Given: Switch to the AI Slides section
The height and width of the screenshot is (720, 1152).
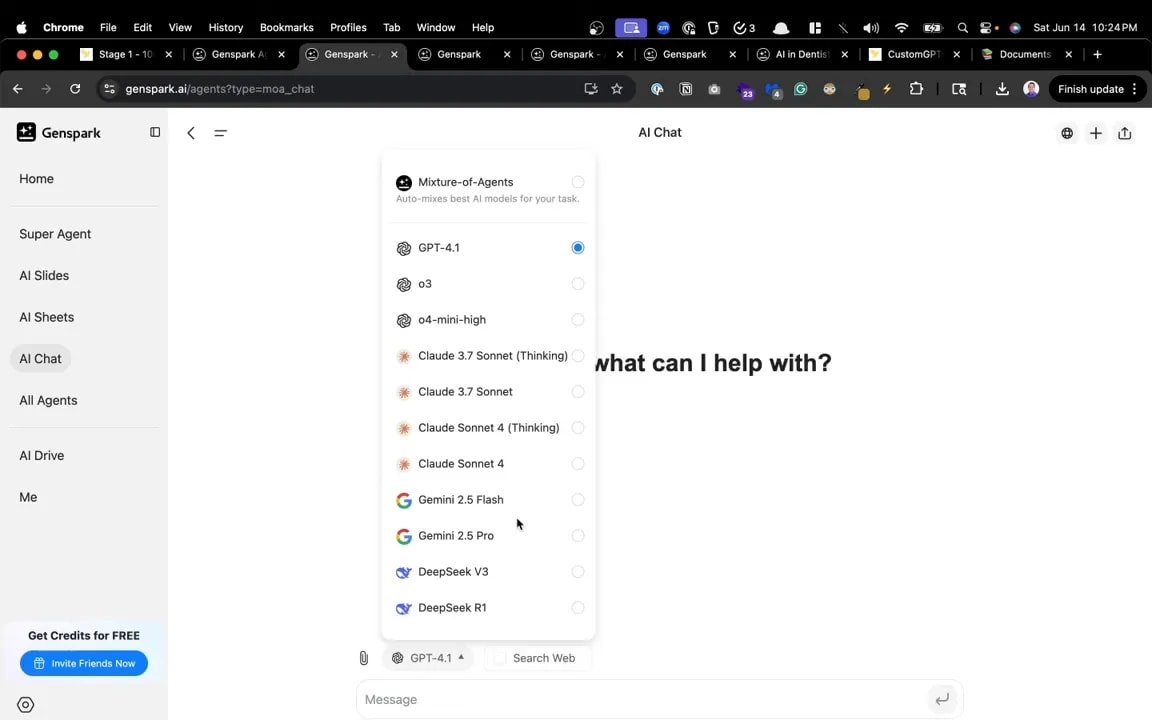Looking at the screenshot, I should [43, 275].
